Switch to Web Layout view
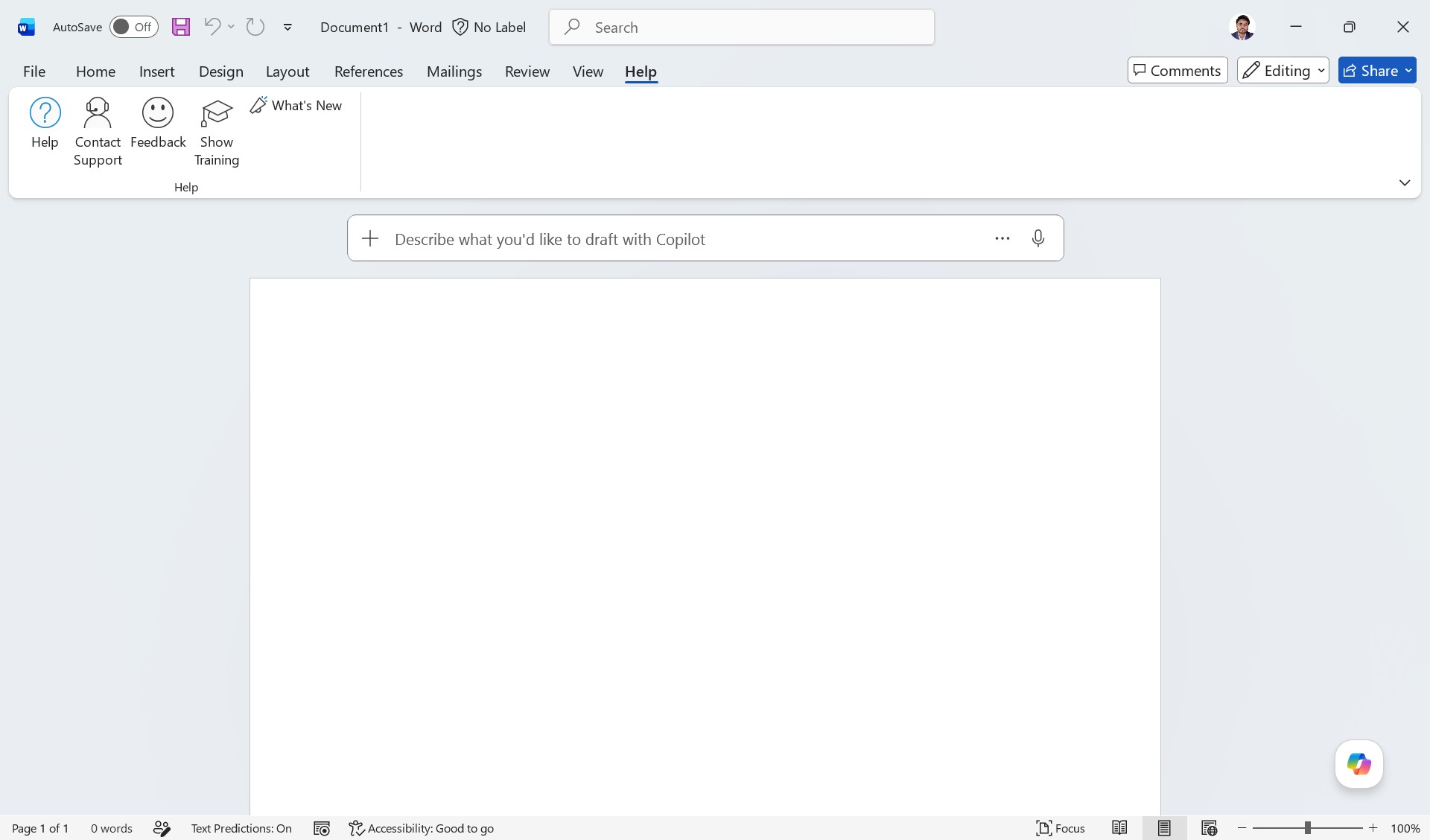 click(1209, 828)
